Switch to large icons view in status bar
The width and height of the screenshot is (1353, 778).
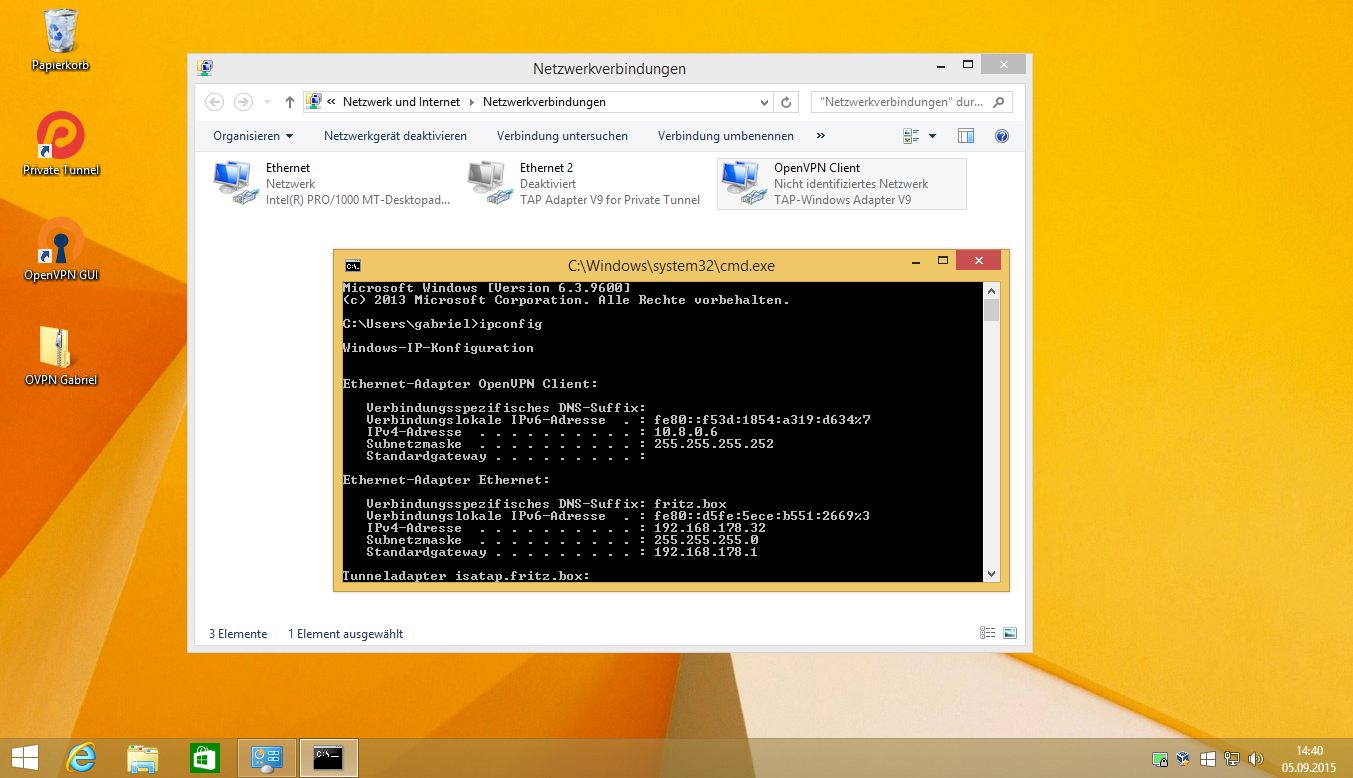1010,633
